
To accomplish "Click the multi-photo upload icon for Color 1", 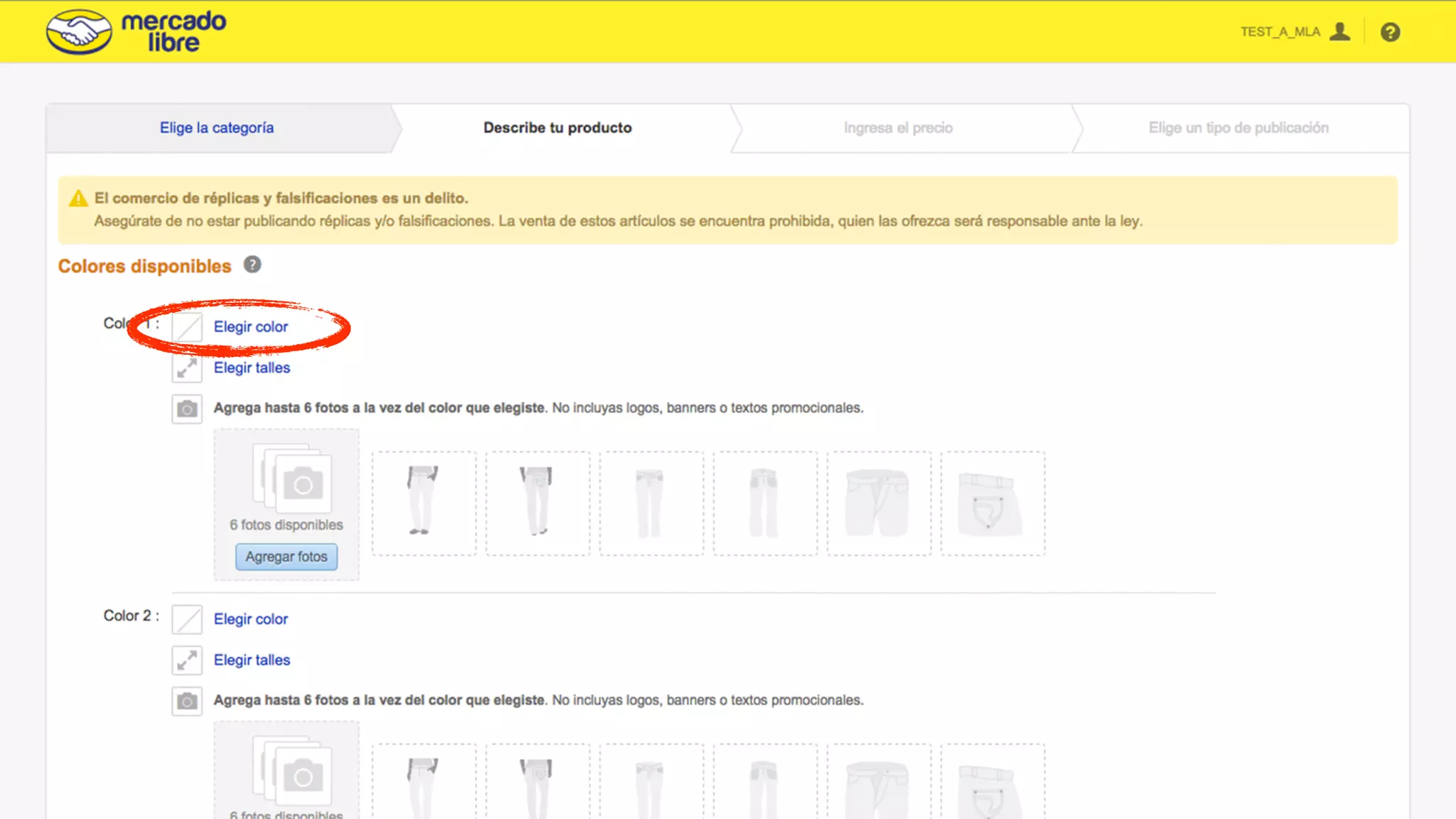I will (292, 478).
